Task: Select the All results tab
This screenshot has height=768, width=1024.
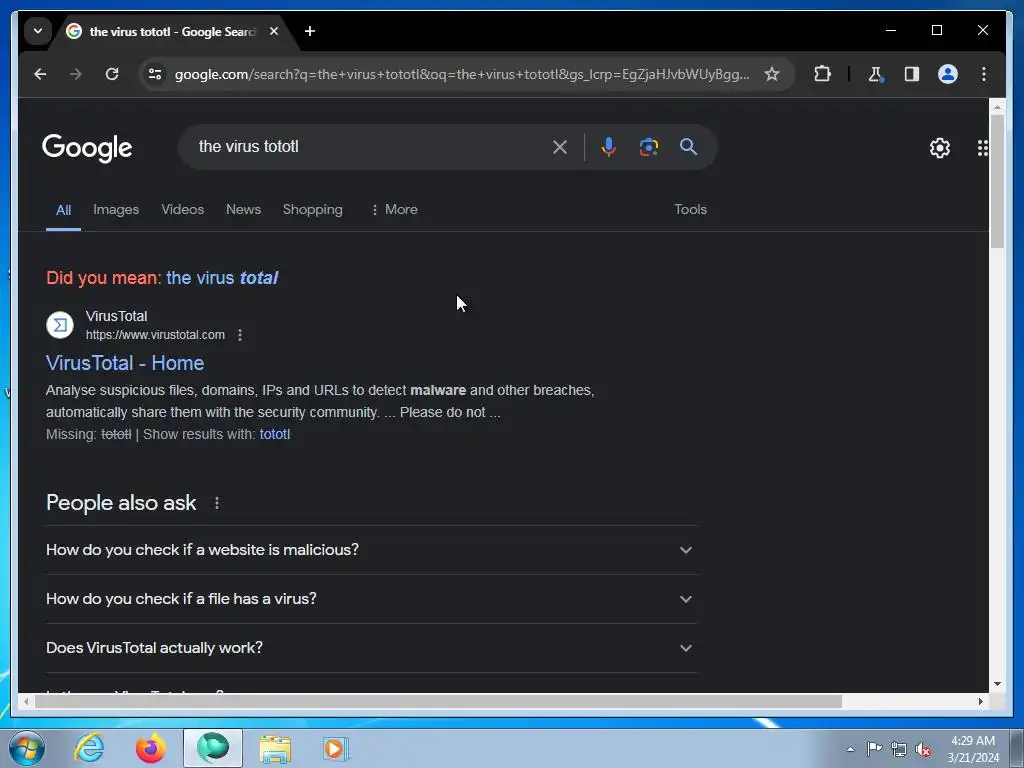Action: point(63,210)
